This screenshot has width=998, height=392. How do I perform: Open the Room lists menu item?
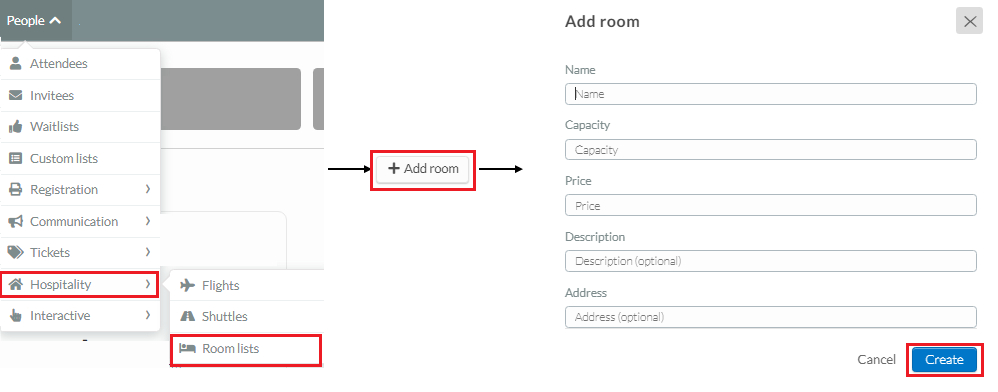pyautogui.click(x=246, y=349)
